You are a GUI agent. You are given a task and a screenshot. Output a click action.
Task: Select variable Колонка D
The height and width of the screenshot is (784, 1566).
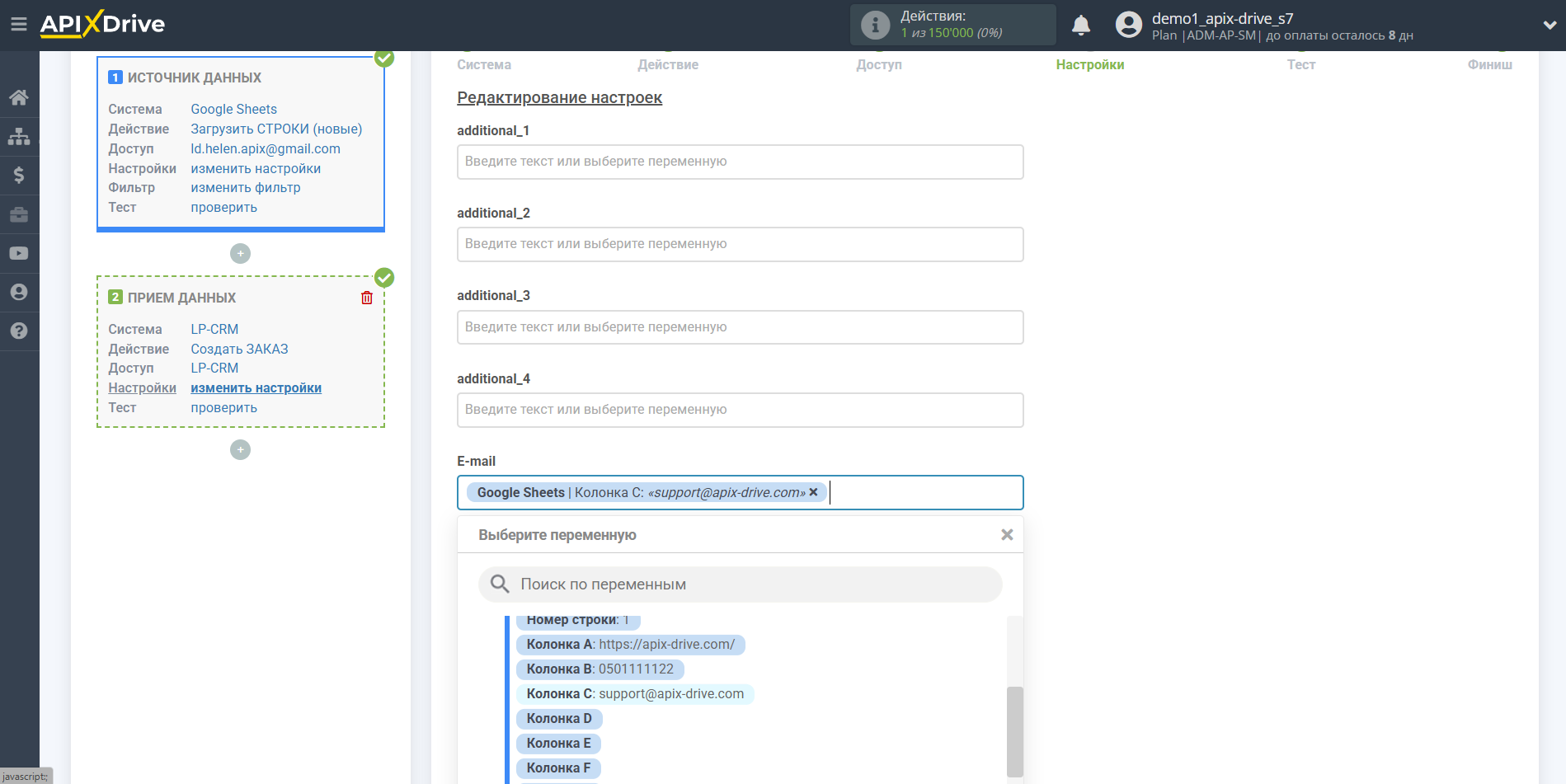point(559,719)
